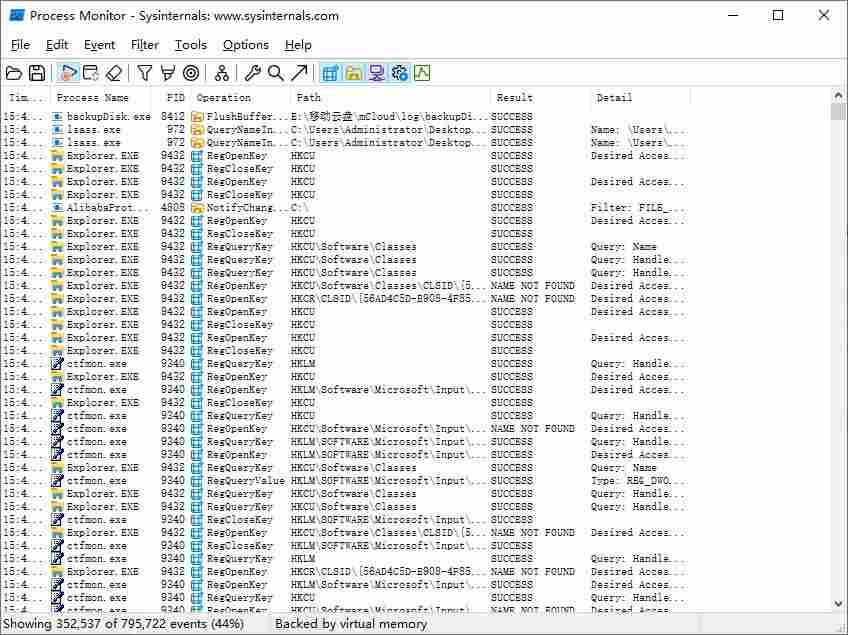This screenshot has width=848, height=635.
Task: Select the target crosshair icon to include a process
Action: 191,73
